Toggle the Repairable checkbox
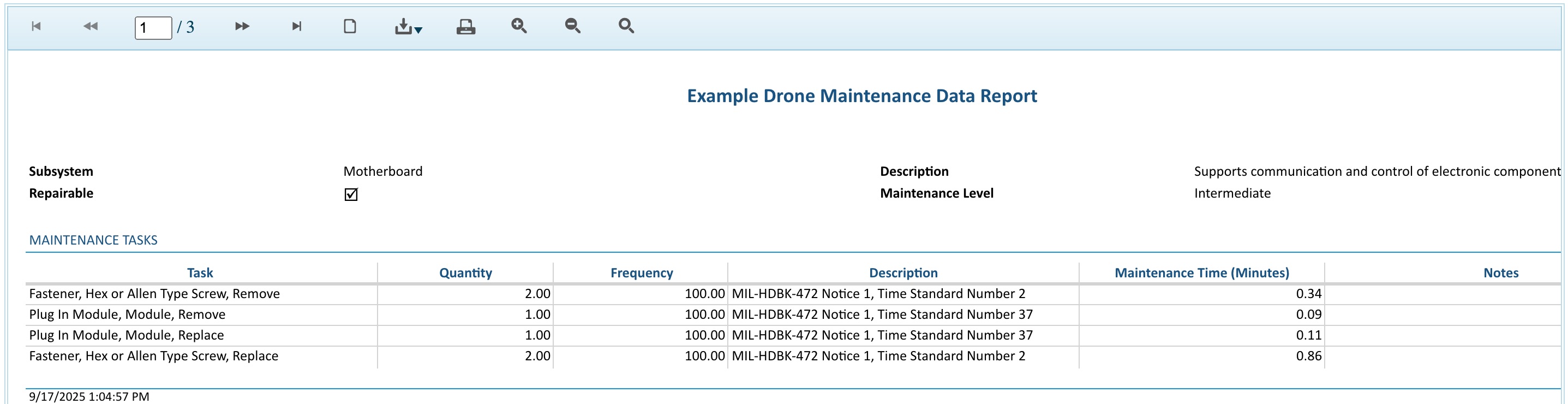 (351, 194)
